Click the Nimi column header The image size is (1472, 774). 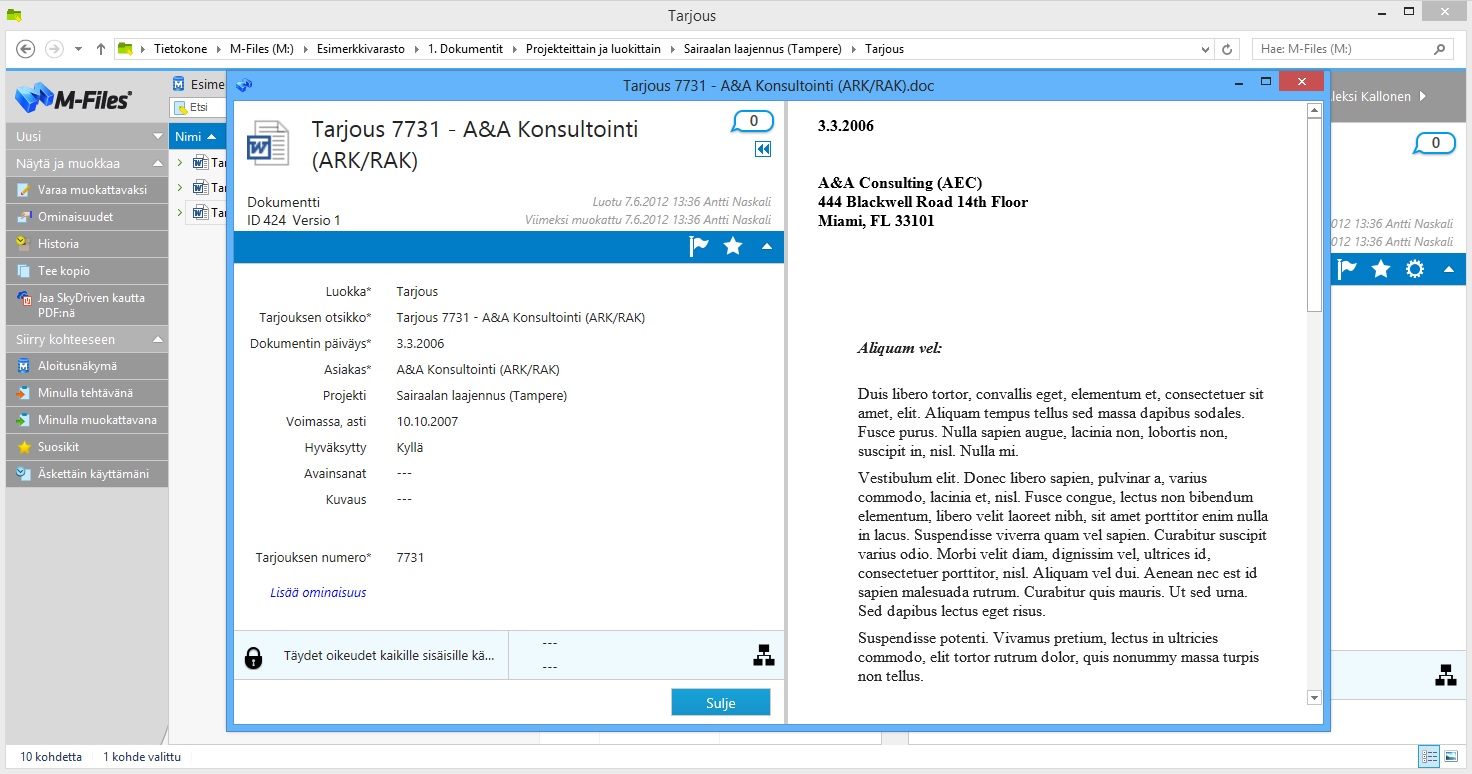click(x=196, y=136)
